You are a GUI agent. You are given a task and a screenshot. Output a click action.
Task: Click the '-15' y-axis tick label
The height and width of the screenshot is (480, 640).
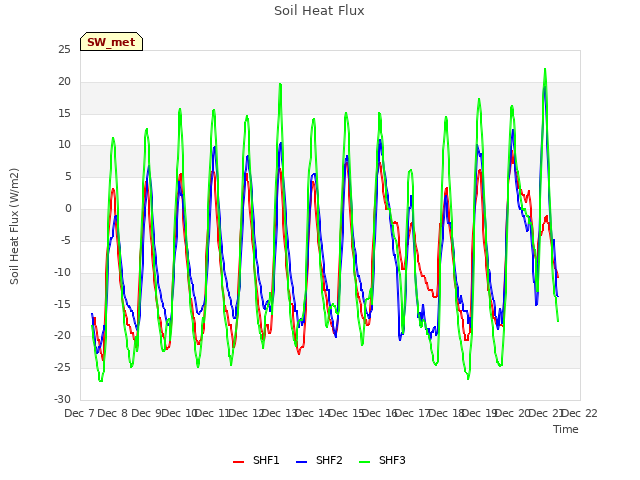pyautogui.click(x=62, y=304)
